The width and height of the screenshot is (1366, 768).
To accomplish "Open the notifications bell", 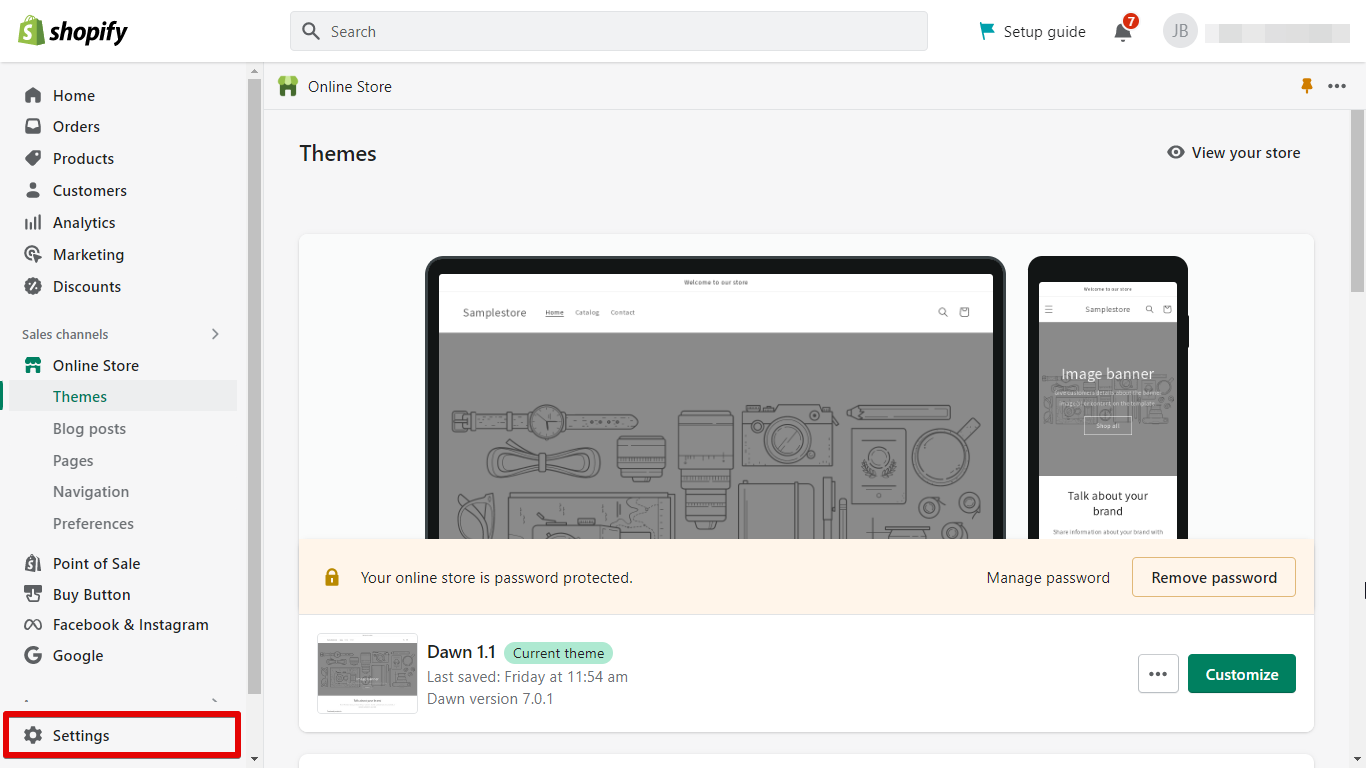I will pos(1123,32).
